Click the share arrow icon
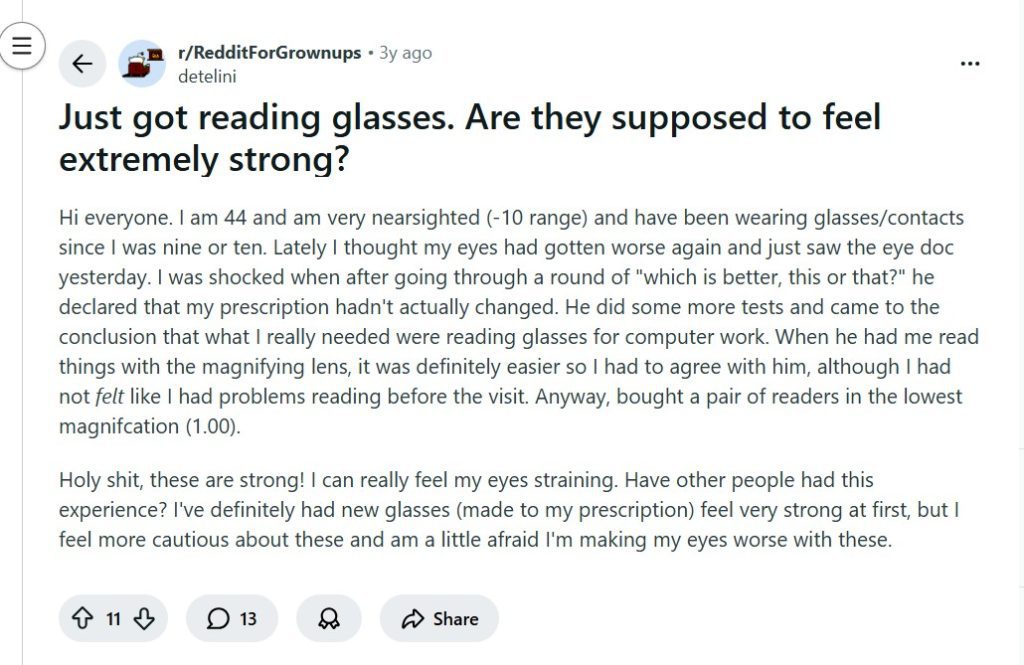 412,619
